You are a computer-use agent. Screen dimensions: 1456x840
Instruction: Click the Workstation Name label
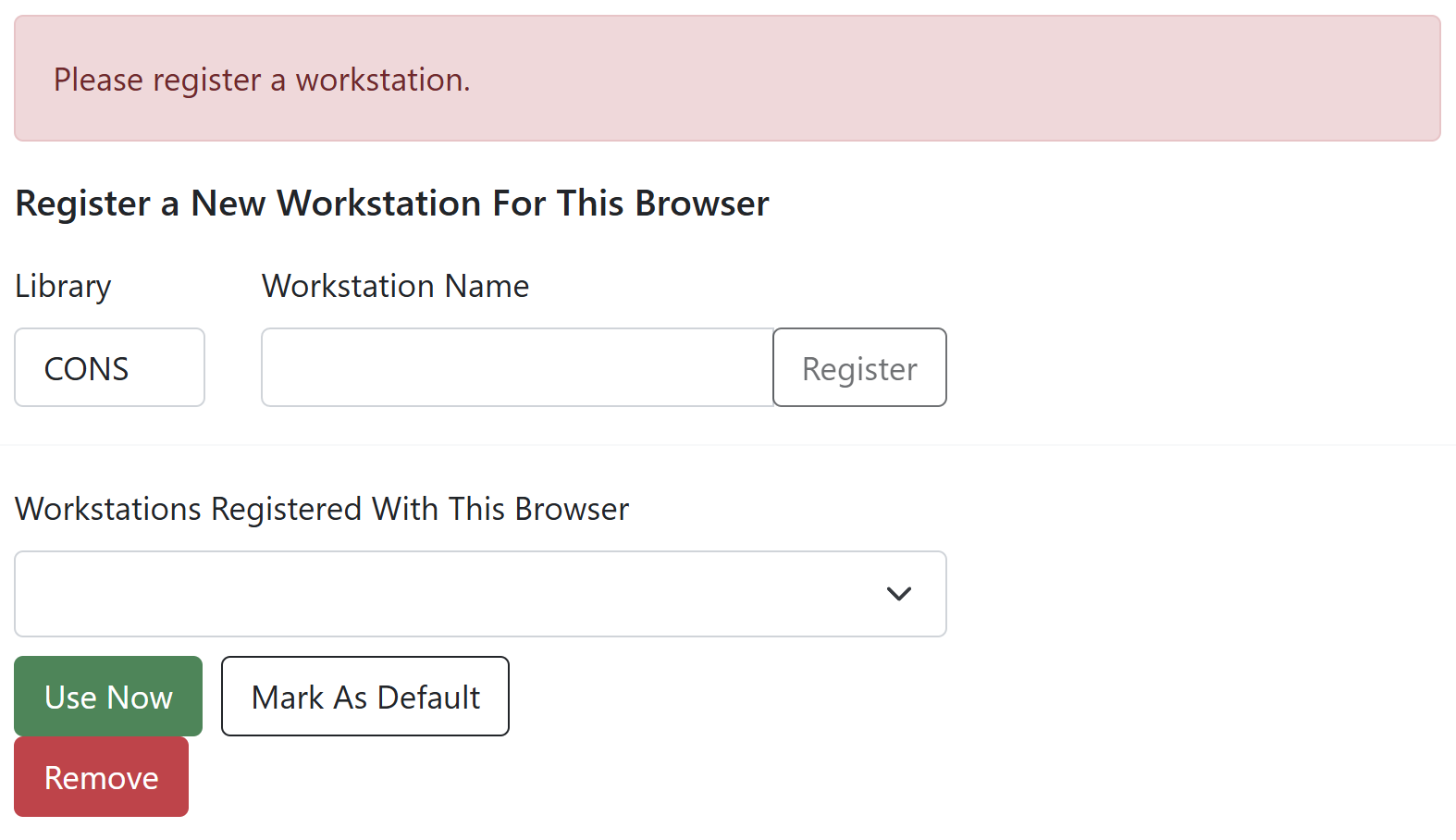[395, 286]
